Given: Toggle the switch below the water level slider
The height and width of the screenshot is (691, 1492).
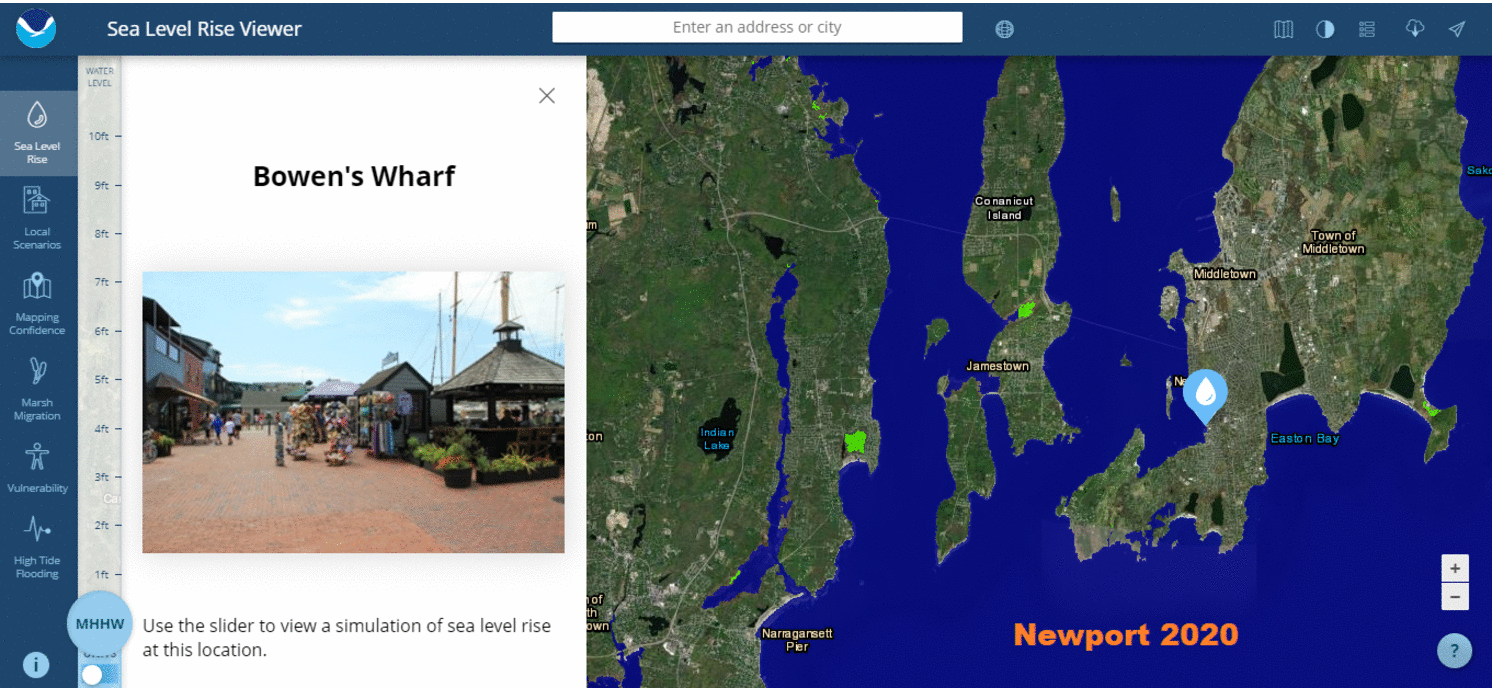Looking at the screenshot, I should point(91,674).
